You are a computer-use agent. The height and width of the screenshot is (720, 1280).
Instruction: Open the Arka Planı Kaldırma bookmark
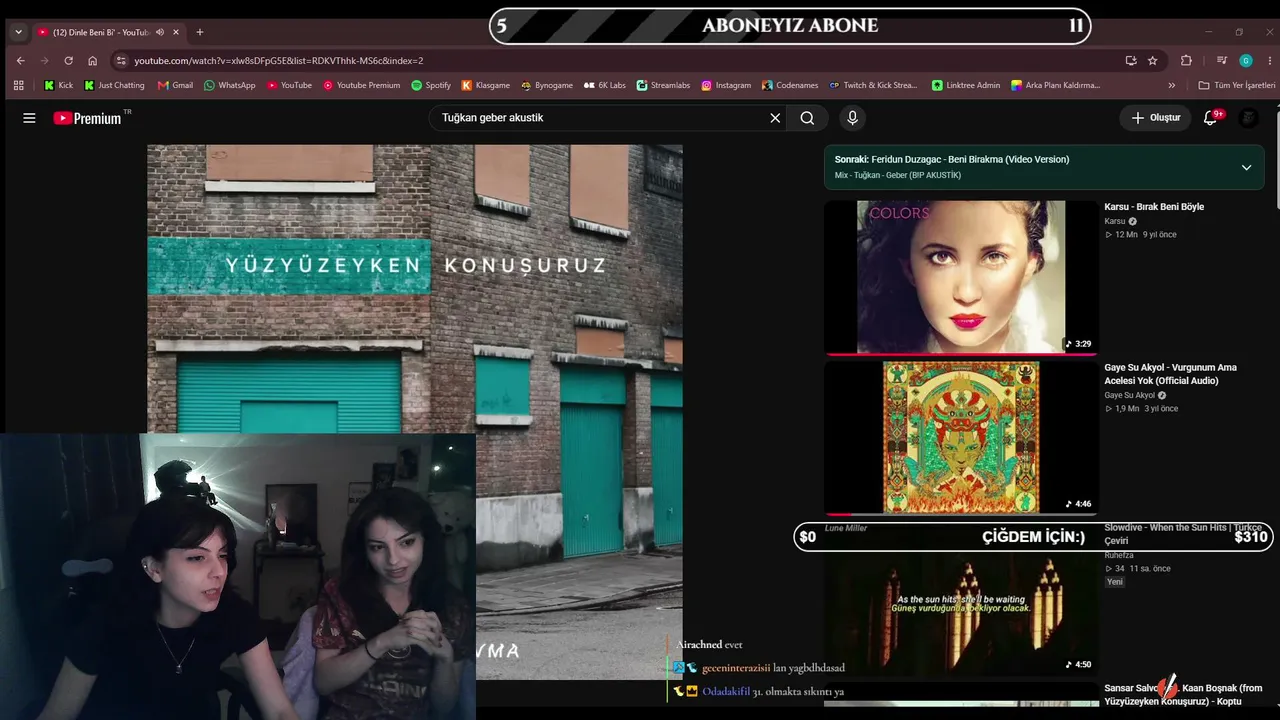[x=1055, y=85]
